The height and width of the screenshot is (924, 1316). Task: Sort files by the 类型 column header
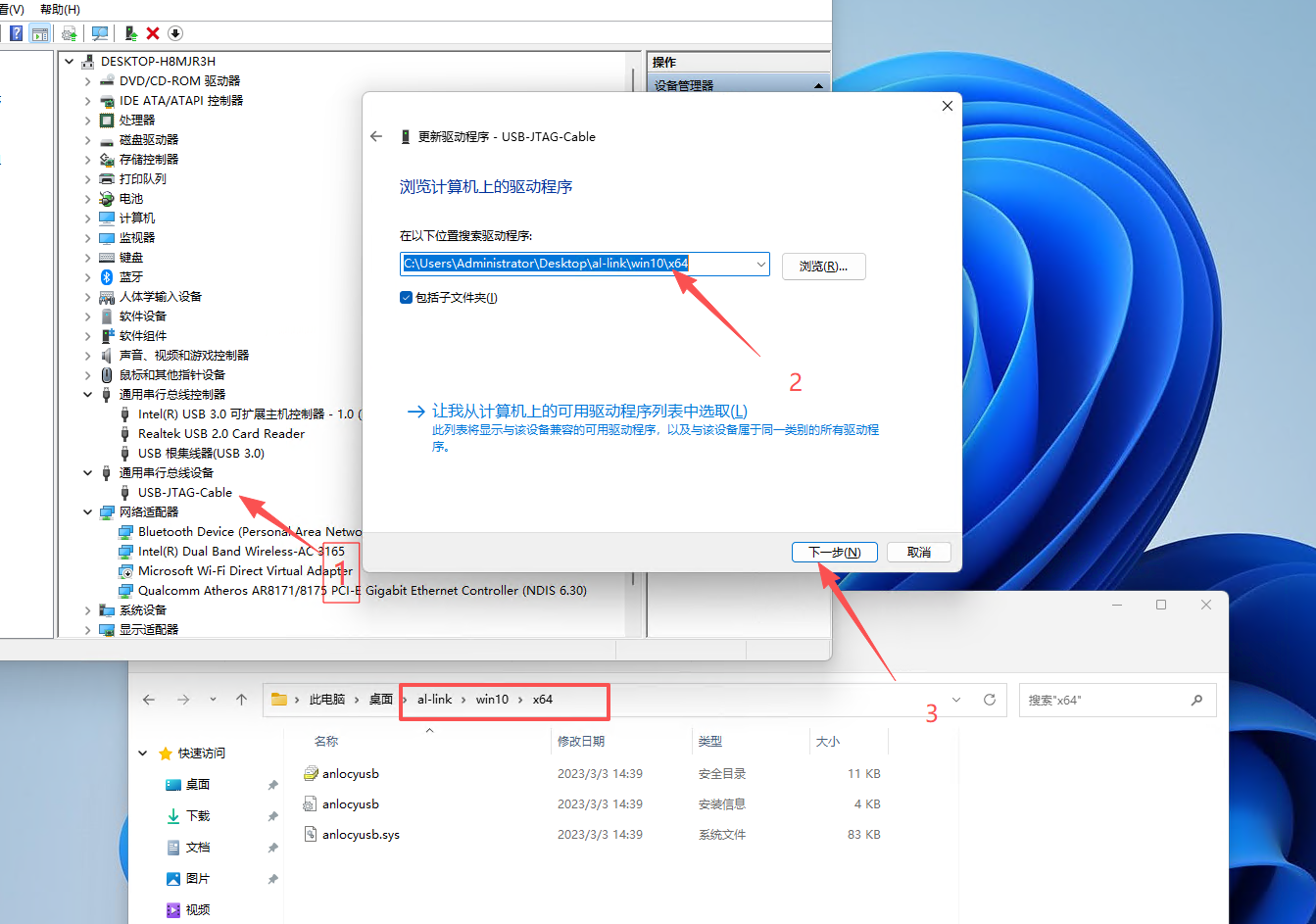point(710,742)
